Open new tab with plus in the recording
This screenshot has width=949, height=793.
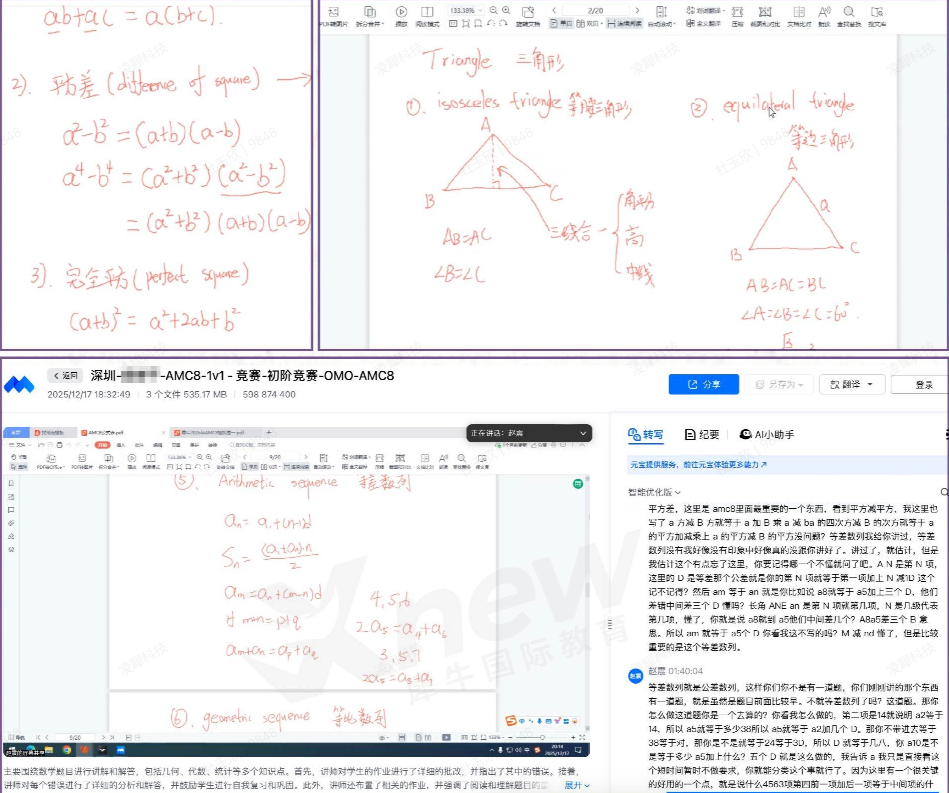click(269, 433)
